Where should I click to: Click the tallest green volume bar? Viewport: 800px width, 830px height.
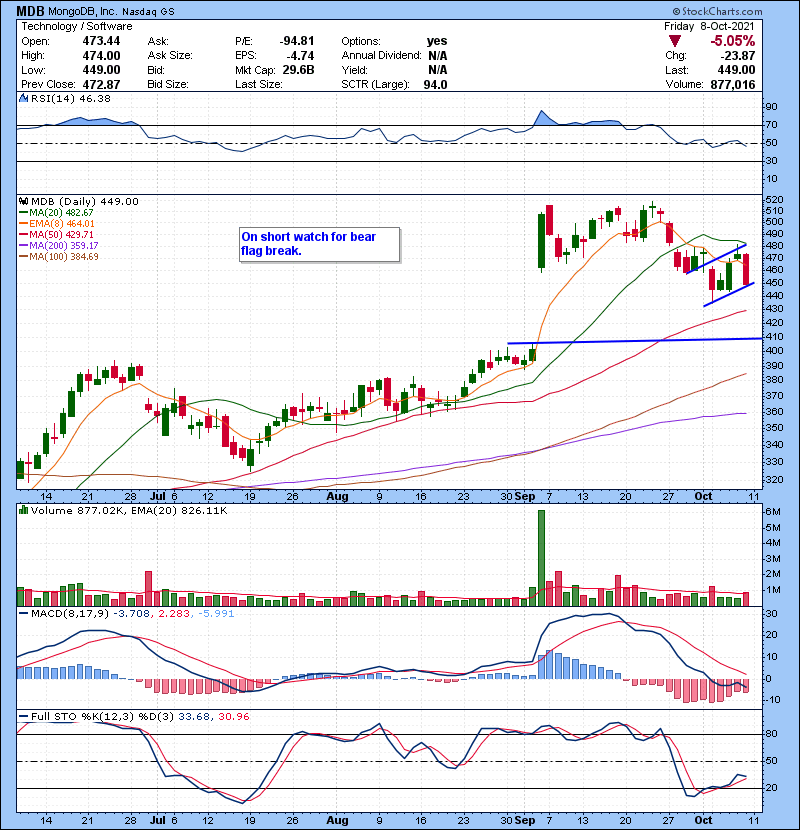point(541,557)
